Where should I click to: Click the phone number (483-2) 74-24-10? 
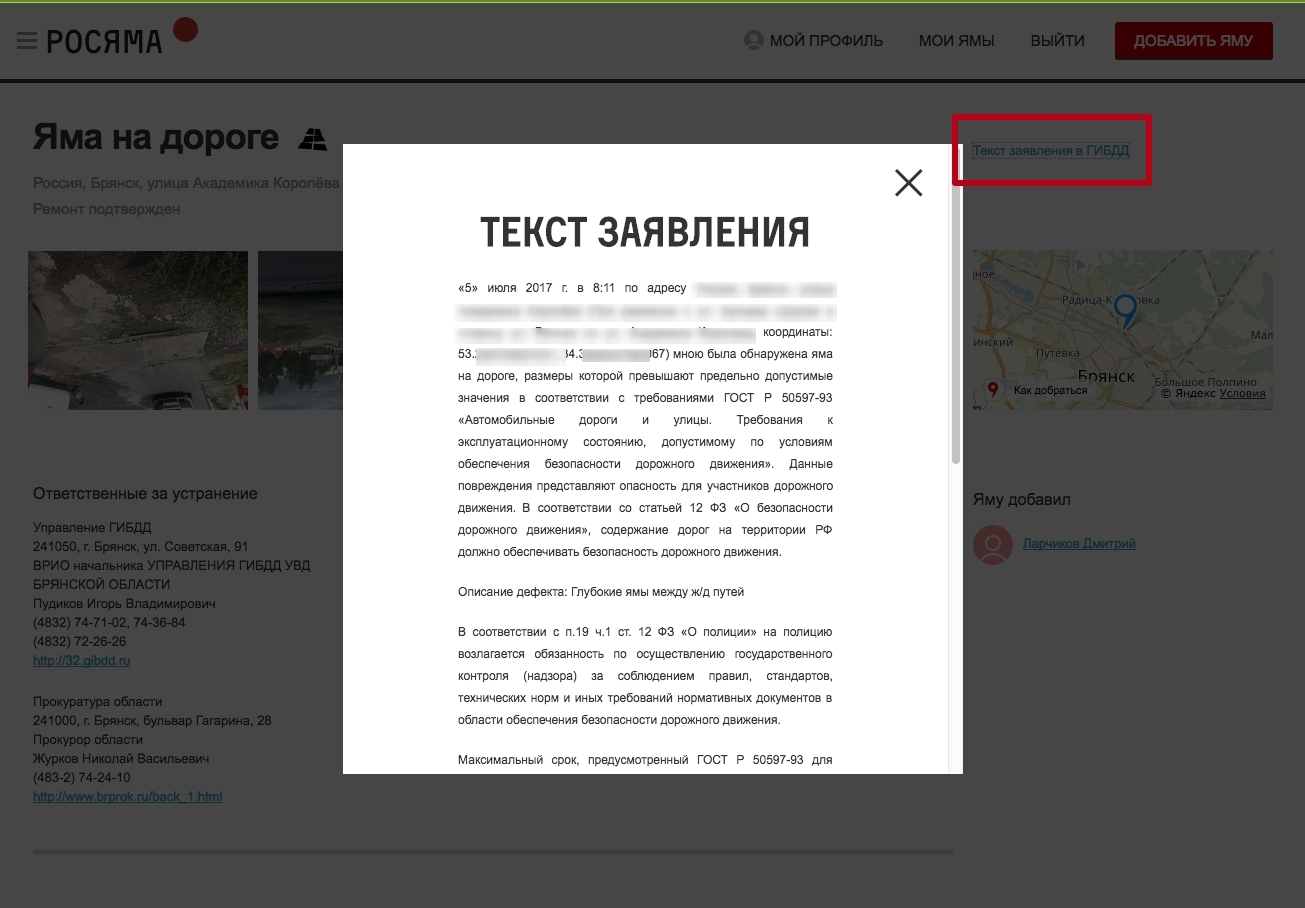(x=82, y=778)
